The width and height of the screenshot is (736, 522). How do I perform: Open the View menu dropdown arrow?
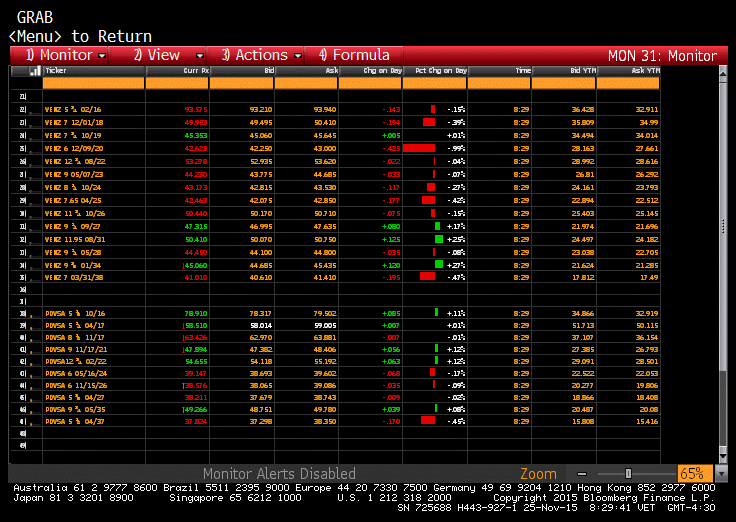coord(200,56)
